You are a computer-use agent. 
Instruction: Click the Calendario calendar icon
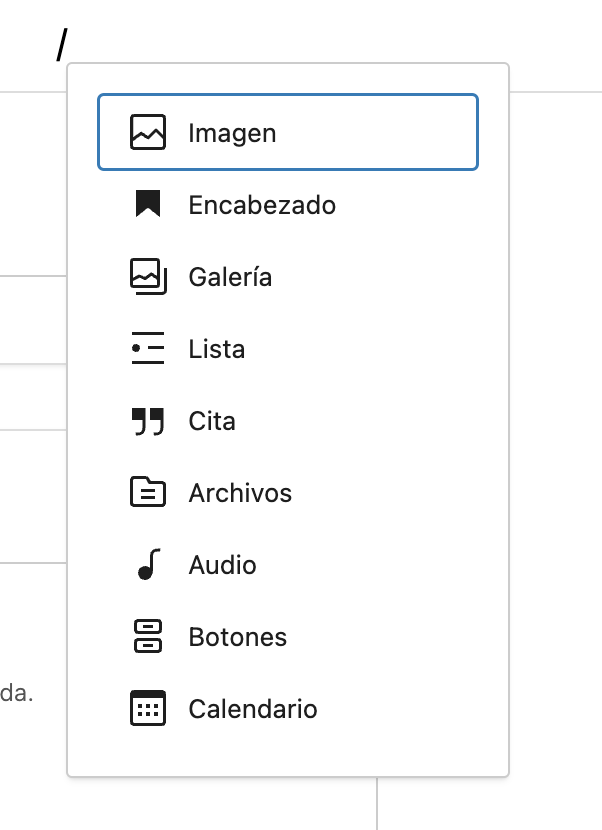coord(148,709)
